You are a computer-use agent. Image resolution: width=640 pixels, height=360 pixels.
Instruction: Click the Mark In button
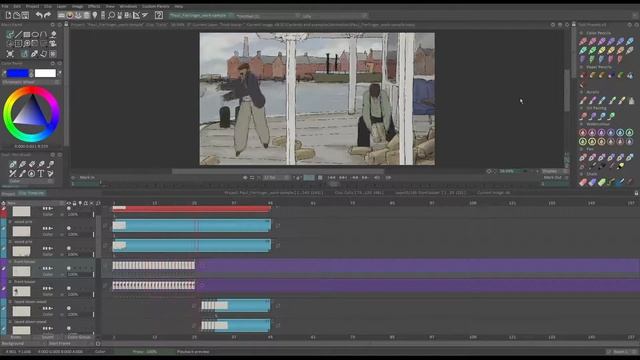pos(87,178)
